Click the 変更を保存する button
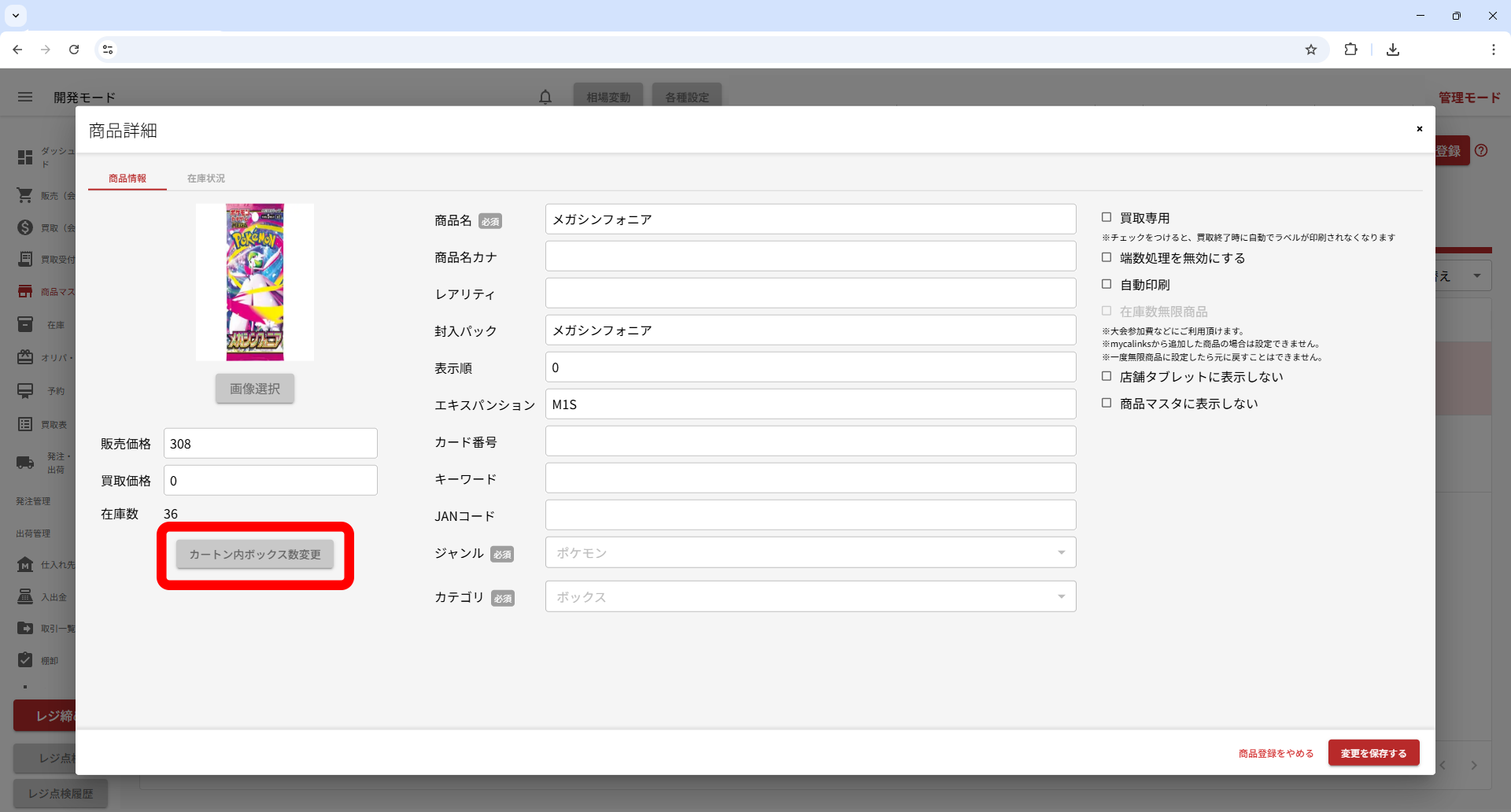This screenshot has width=1511, height=812. click(1373, 753)
